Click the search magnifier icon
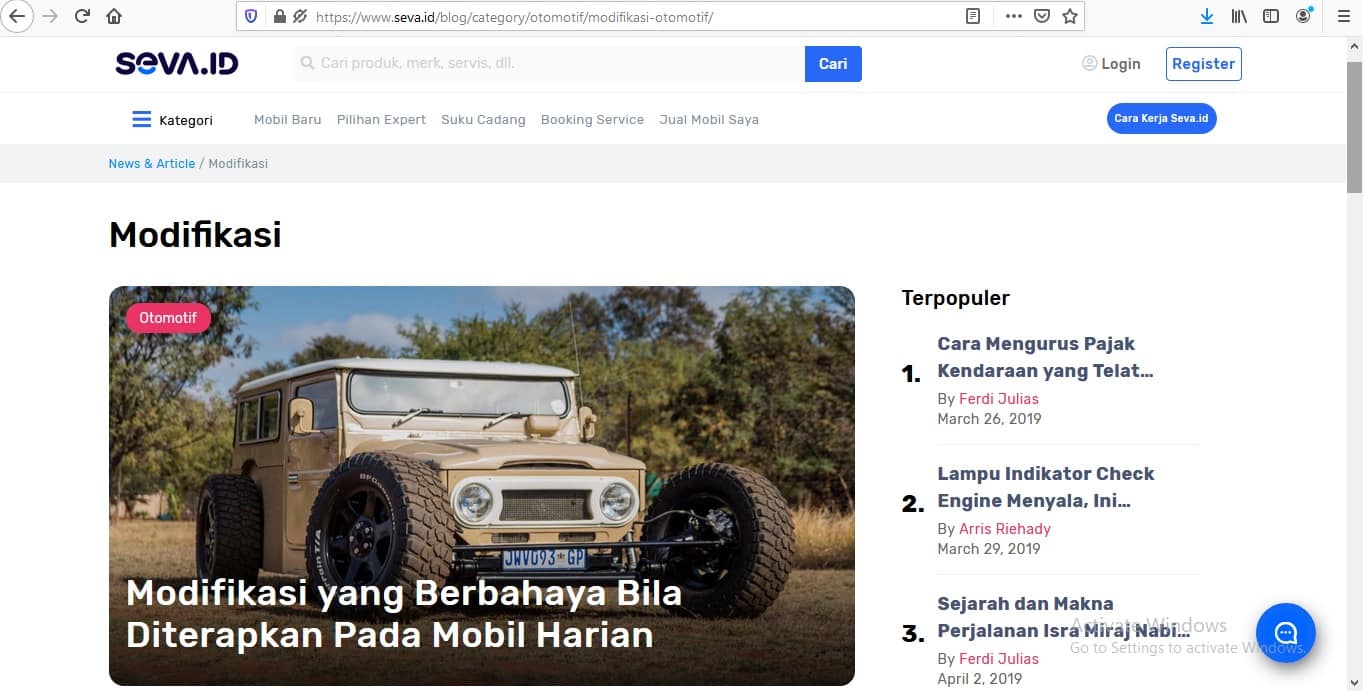 point(307,63)
